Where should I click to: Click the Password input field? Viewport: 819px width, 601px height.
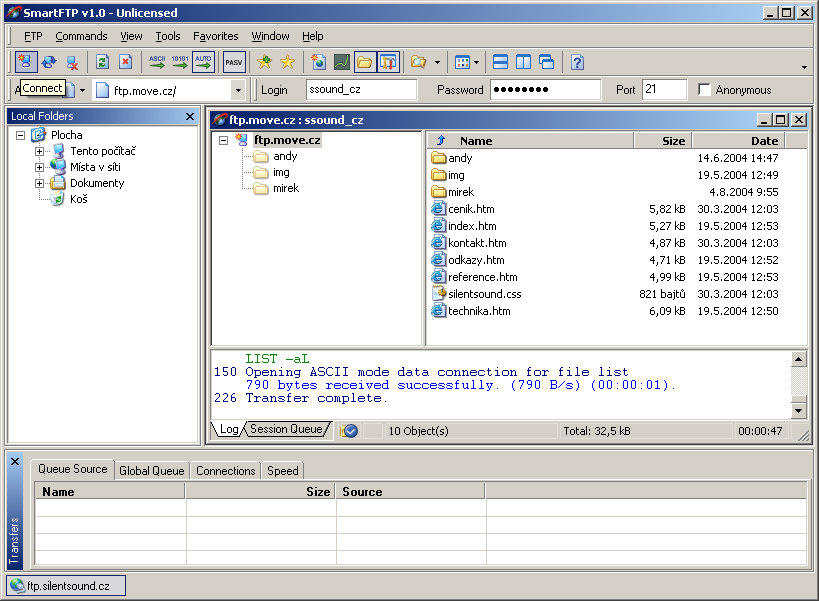(545, 89)
